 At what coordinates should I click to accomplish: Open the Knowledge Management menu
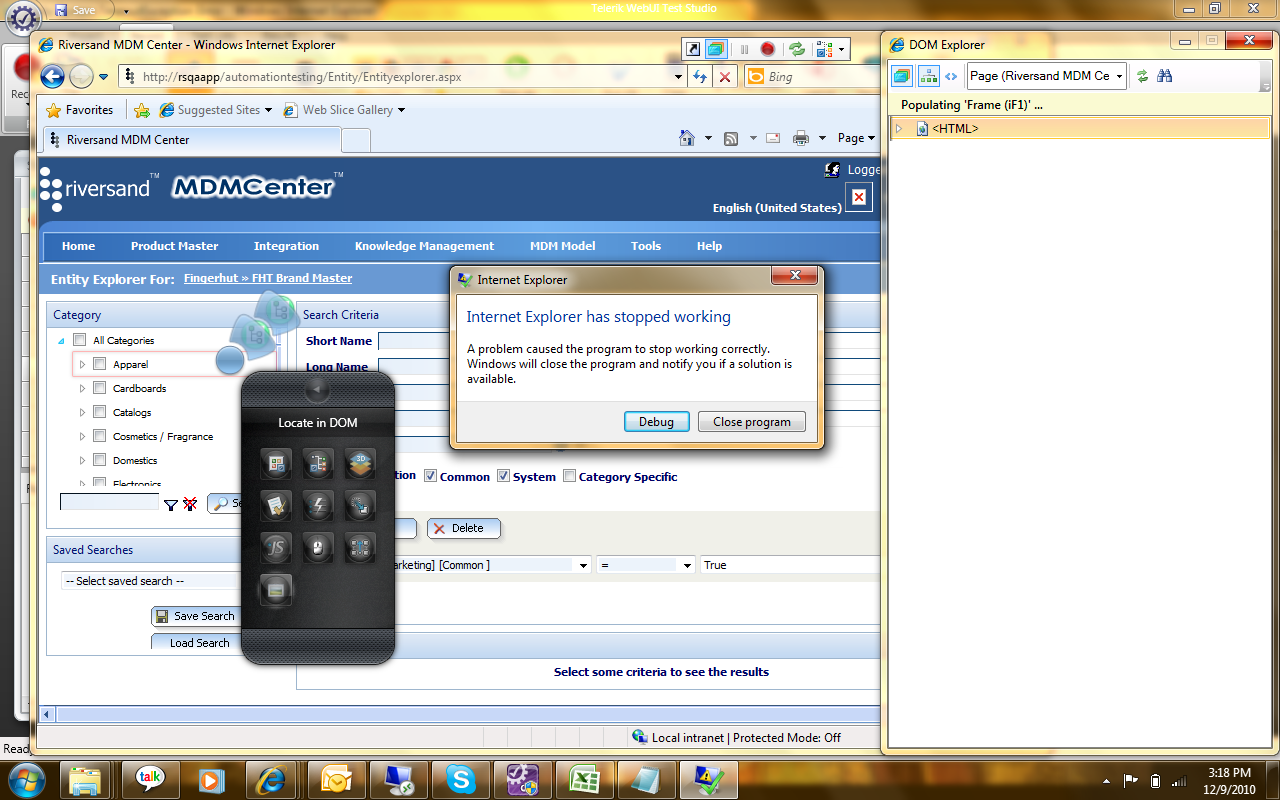pyautogui.click(x=424, y=246)
